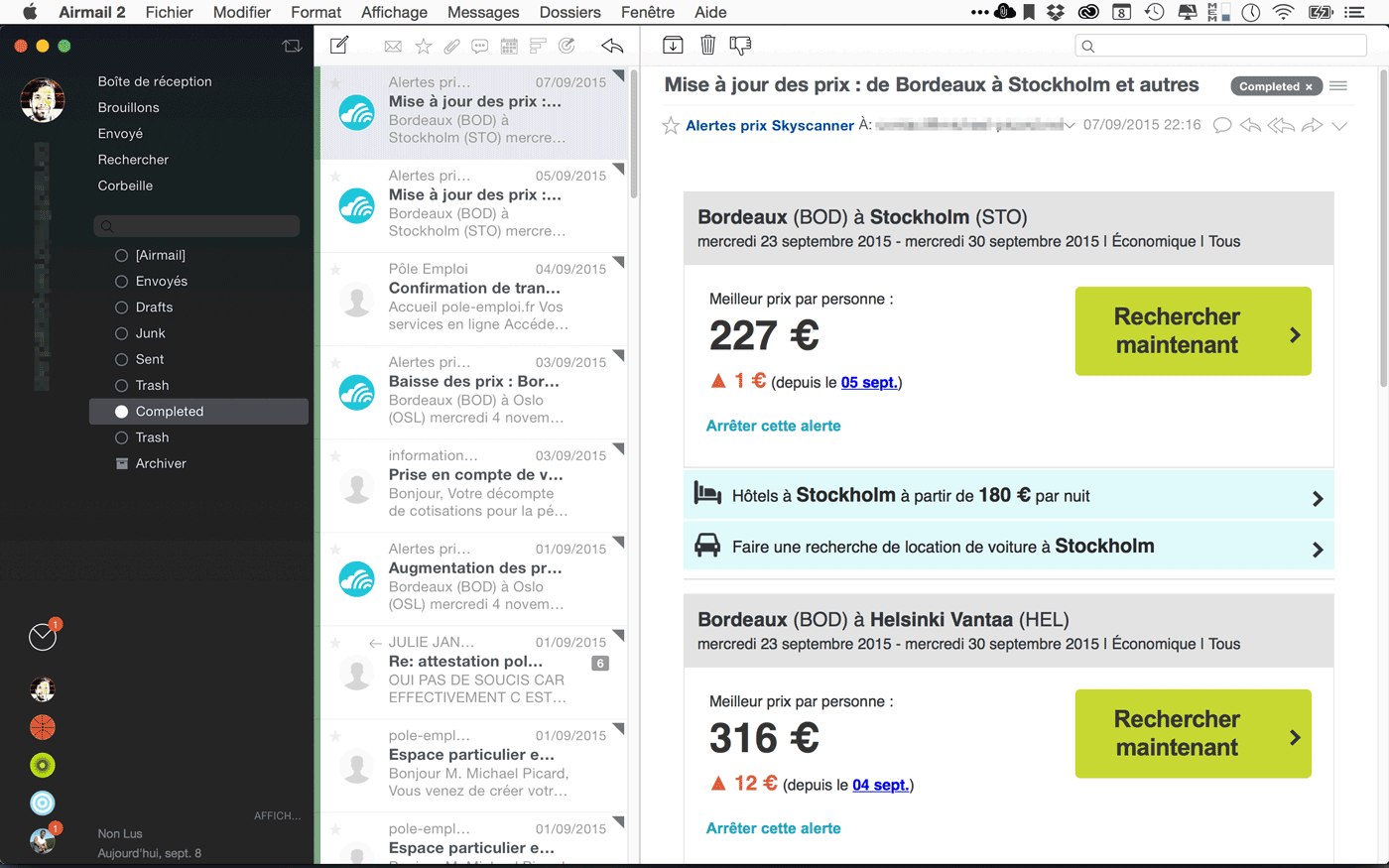Select the green kiwi account icon
The image size is (1389, 868).
click(43, 765)
